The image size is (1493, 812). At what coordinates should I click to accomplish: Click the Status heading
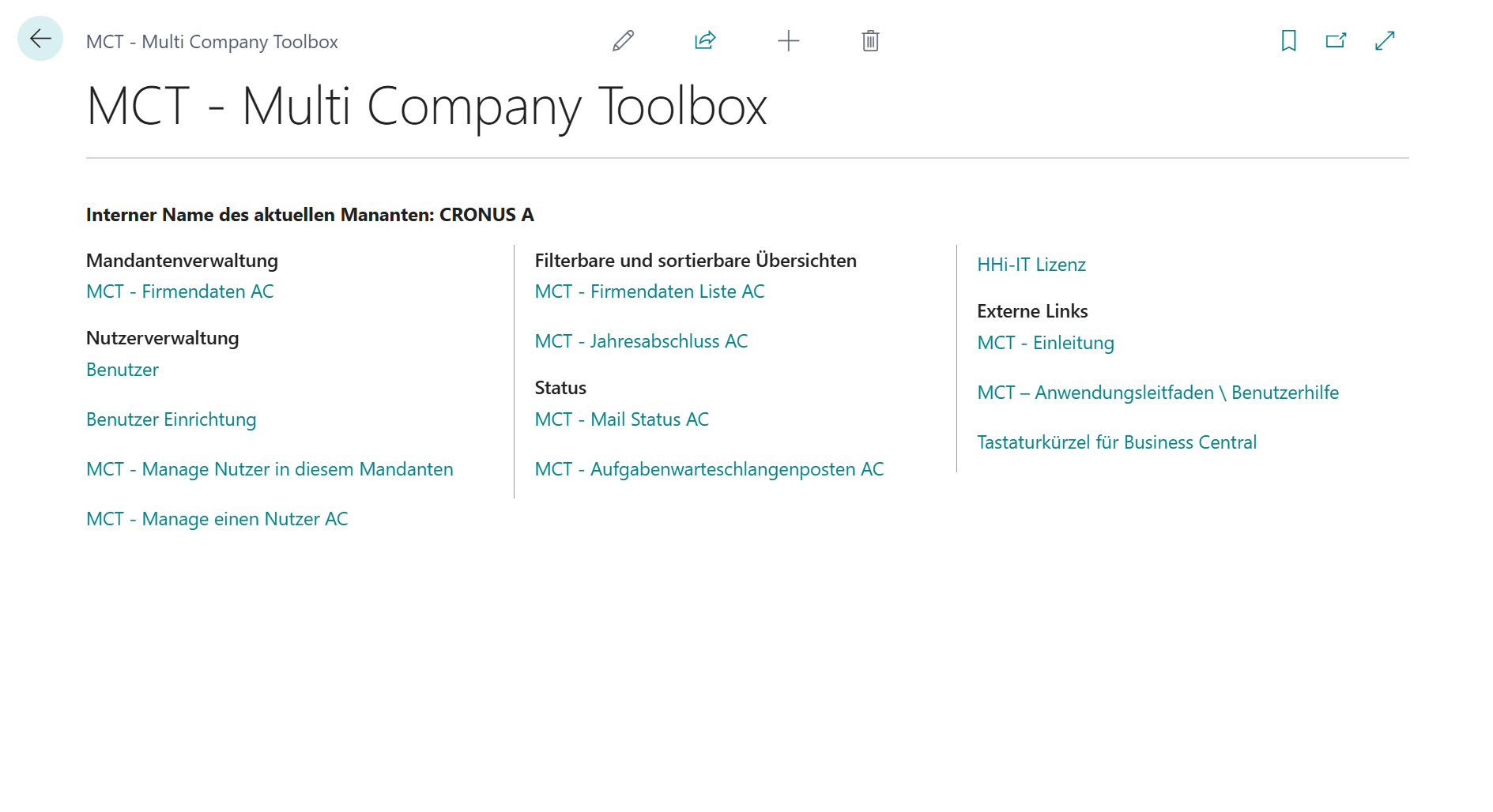click(x=560, y=388)
